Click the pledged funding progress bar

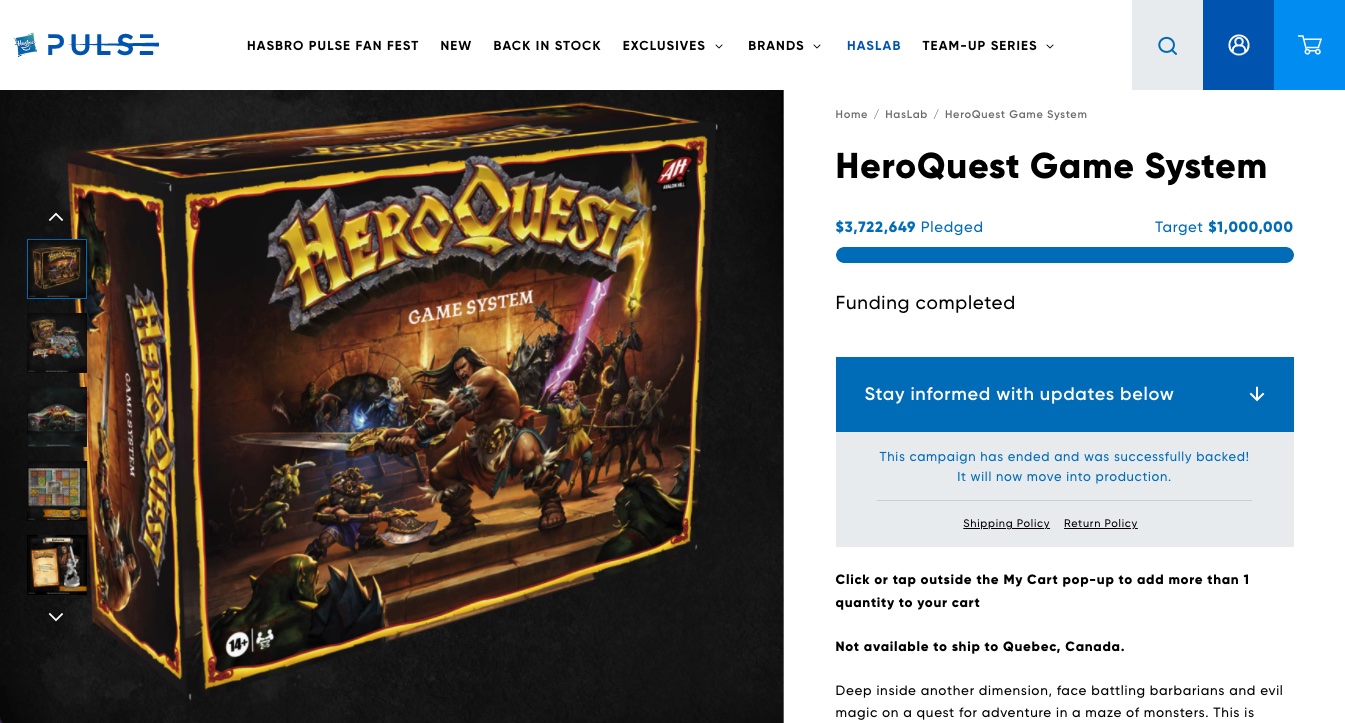[x=1065, y=255]
